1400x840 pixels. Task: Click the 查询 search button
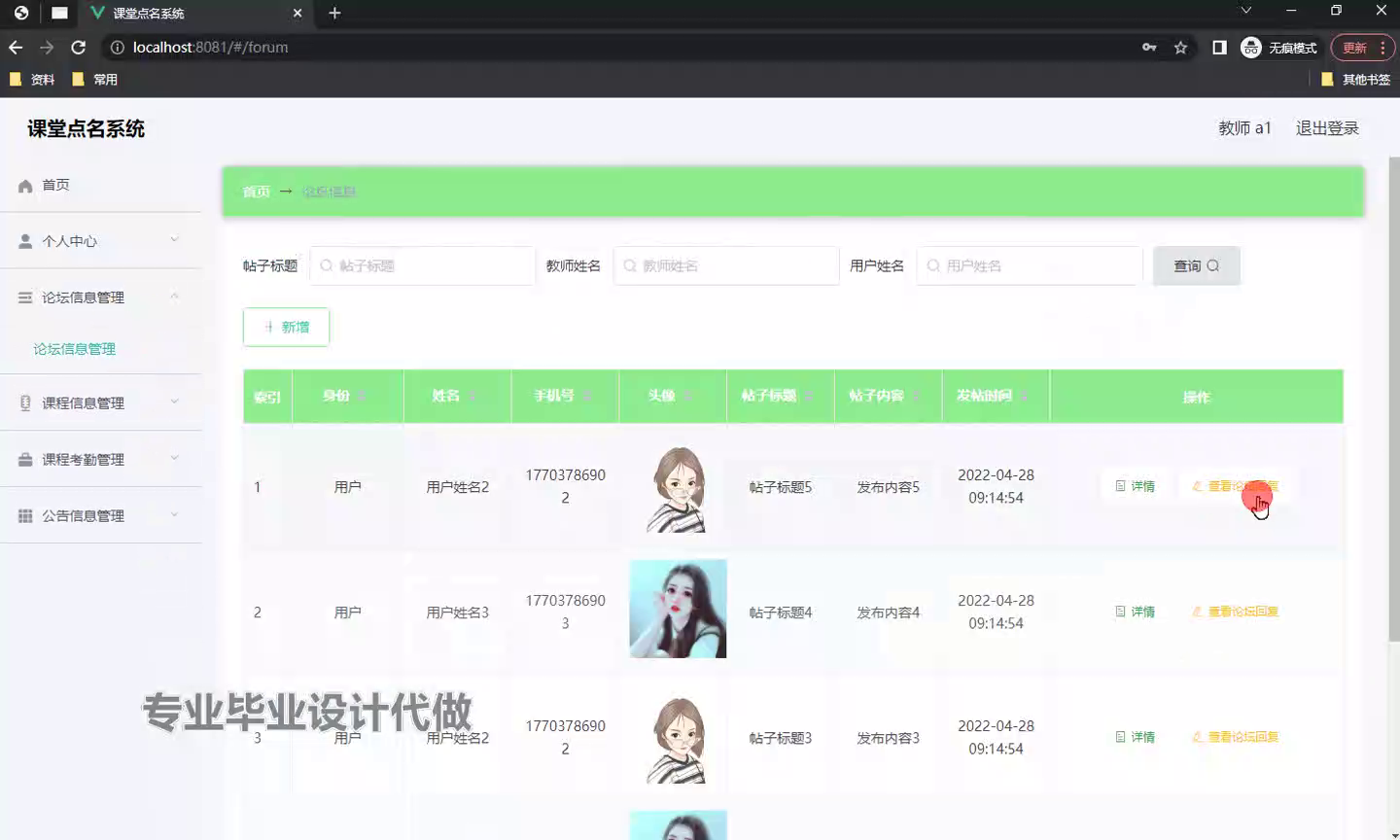click(1196, 265)
